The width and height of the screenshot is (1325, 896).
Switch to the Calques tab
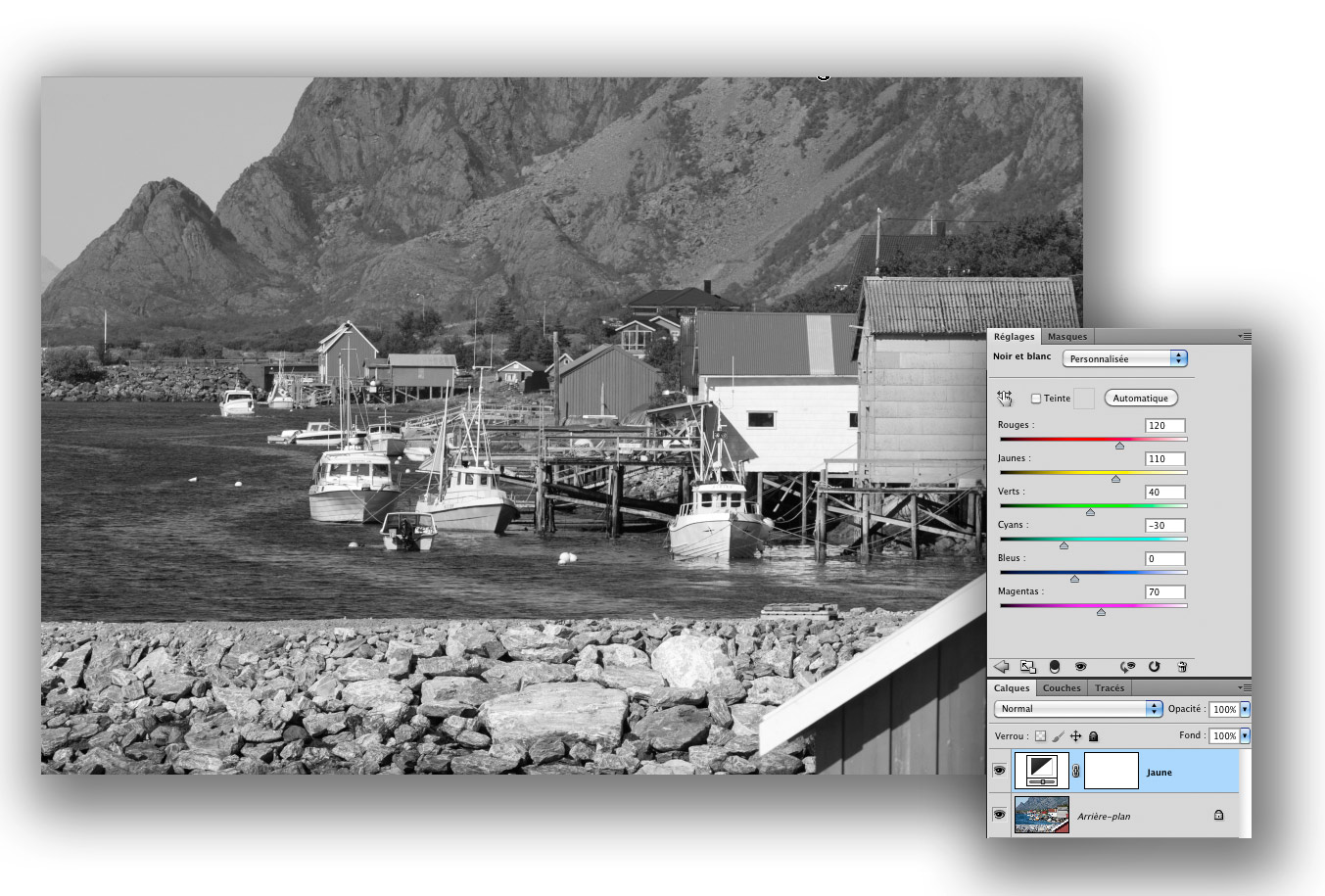tap(1012, 687)
